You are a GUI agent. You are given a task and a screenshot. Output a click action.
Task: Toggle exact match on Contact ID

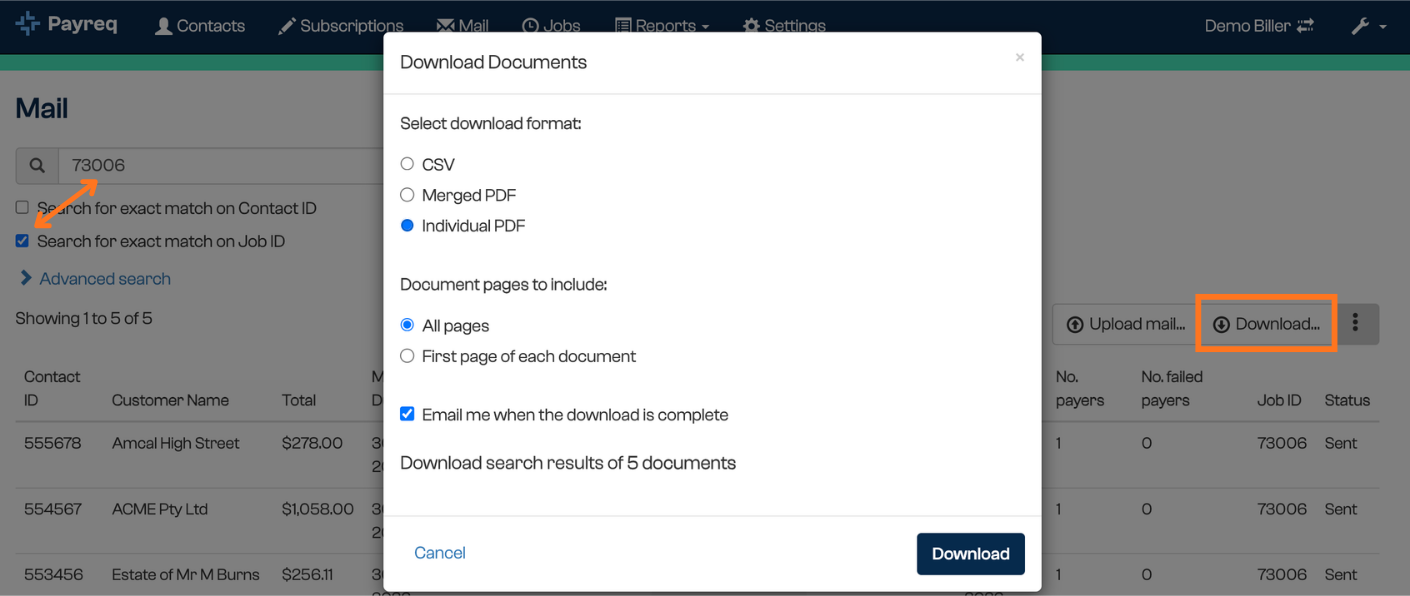coord(22,208)
